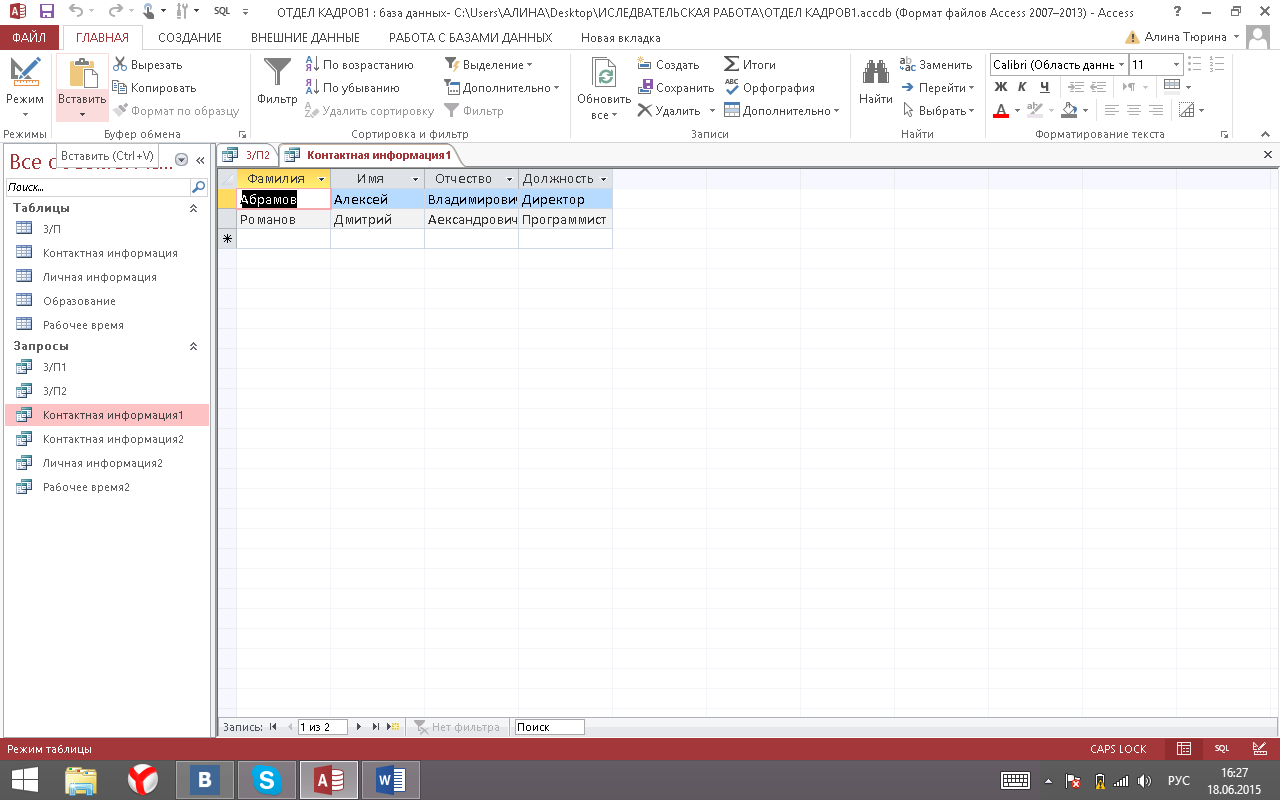The width and height of the screenshot is (1280, 800).
Task: Click Windows Start button
Action: pyautogui.click(x=25, y=780)
